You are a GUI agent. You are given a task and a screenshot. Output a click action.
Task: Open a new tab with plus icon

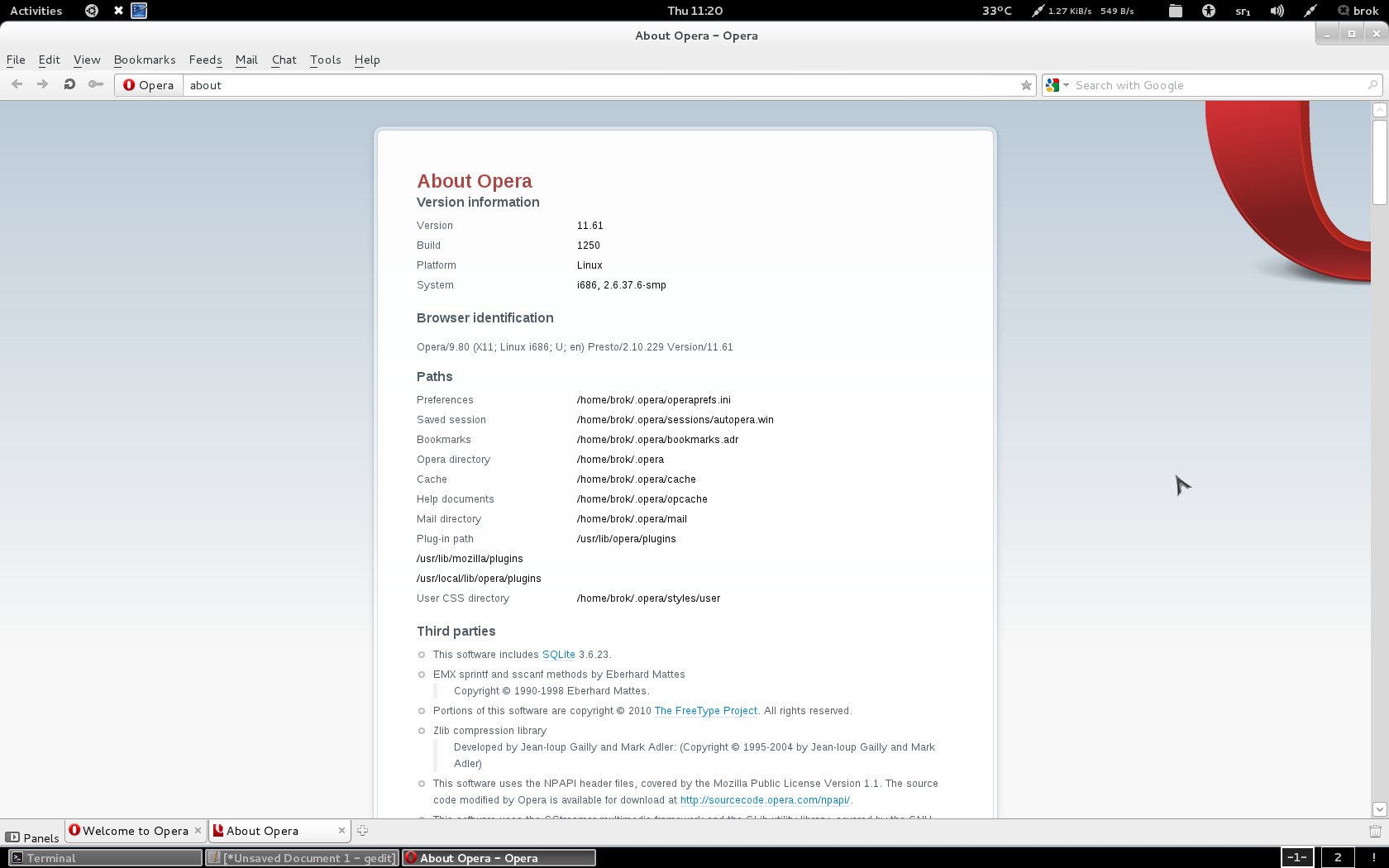coord(362,831)
